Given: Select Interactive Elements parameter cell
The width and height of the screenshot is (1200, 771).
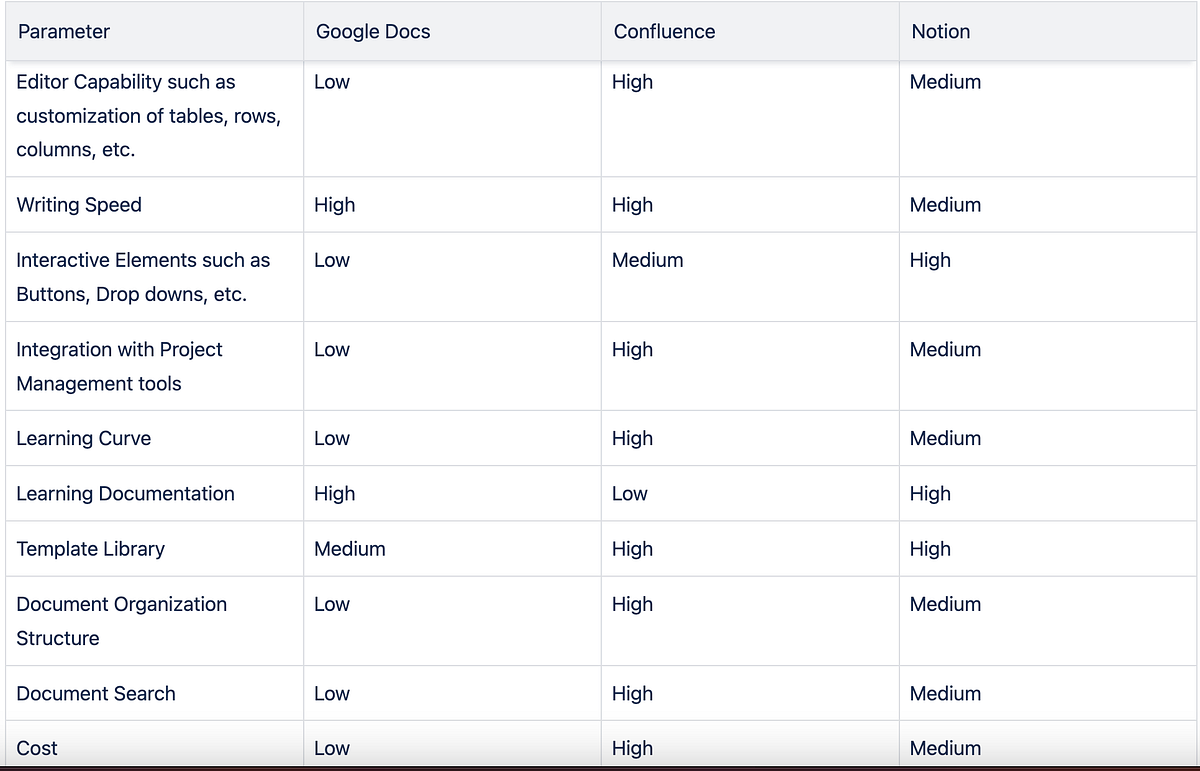Looking at the screenshot, I should pos(143,277).
